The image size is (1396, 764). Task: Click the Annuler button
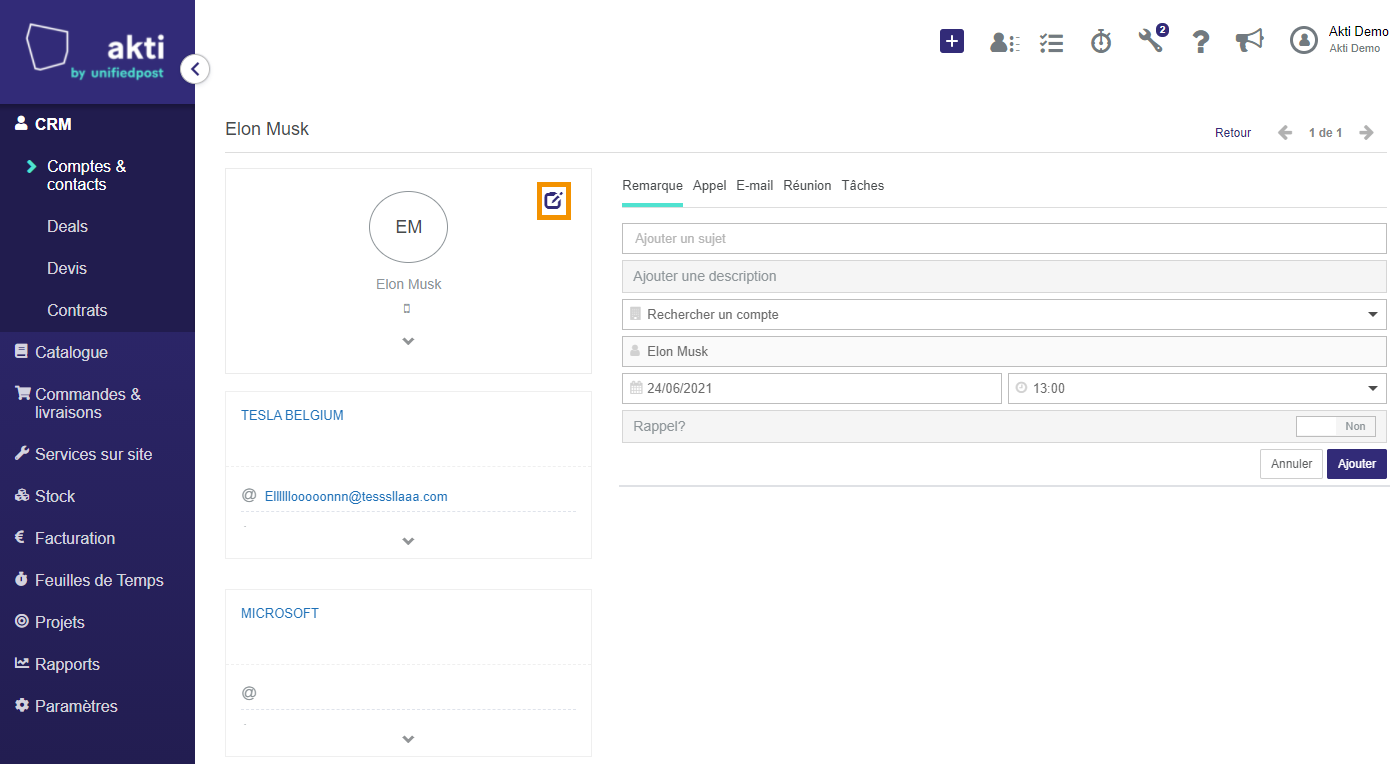point(1291,464)
